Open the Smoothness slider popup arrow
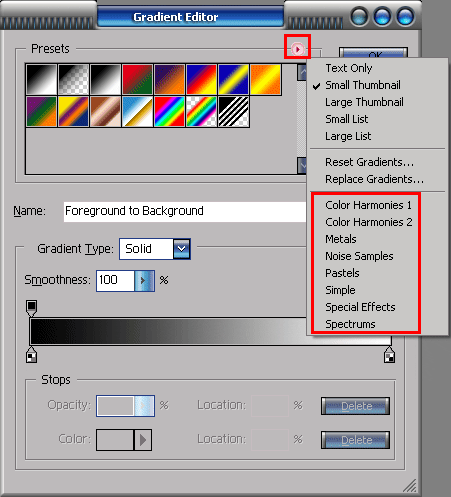451x497 pixels. pos(144,281)
